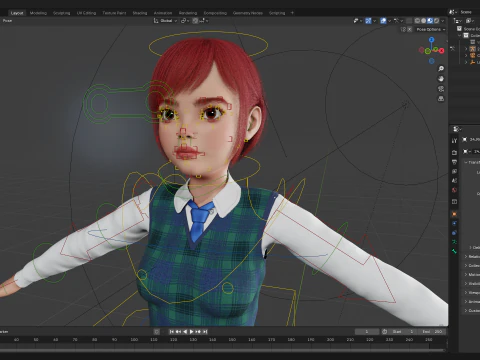
Task: Click the zoom magnifier viewport button
Action: coord(441,69)
